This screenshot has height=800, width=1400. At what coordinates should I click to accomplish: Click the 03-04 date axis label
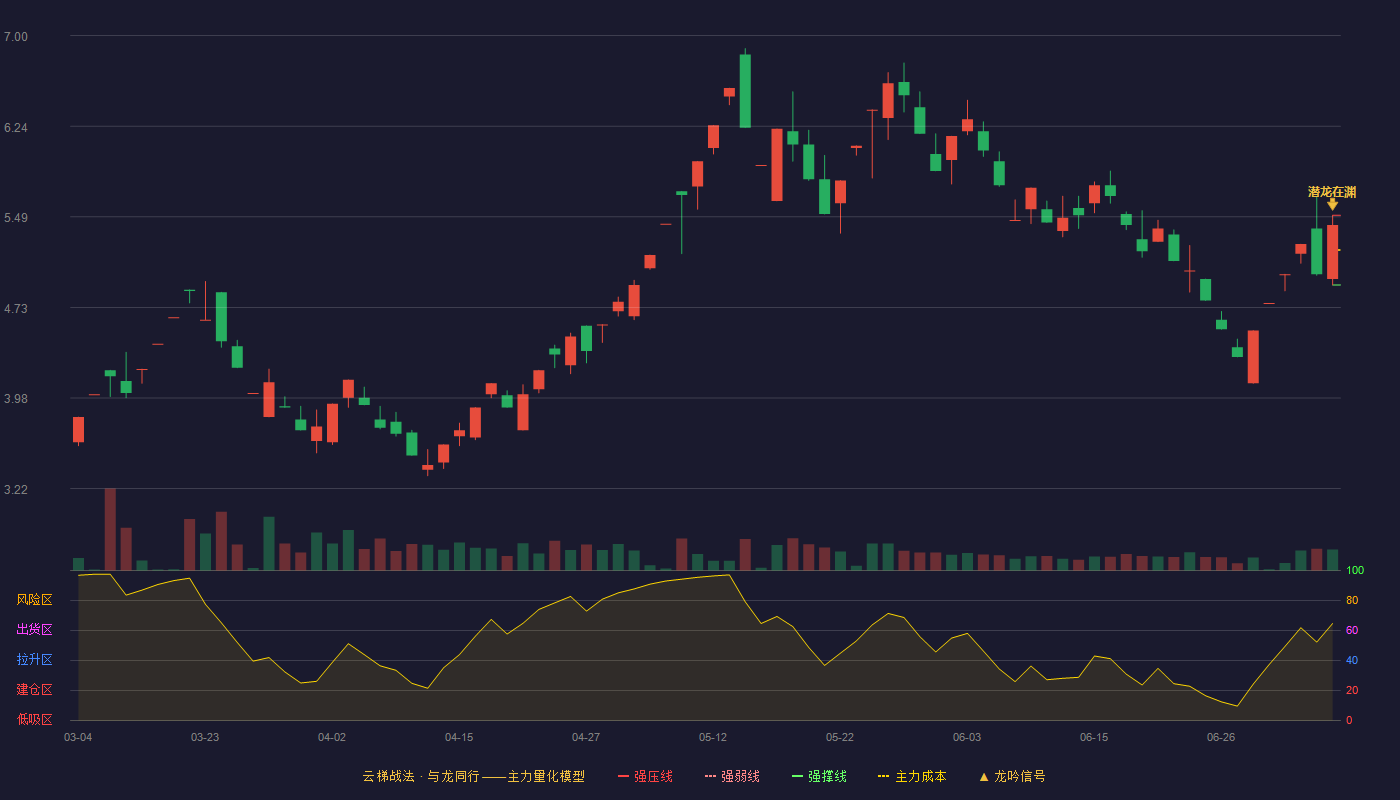coord(78,737)
